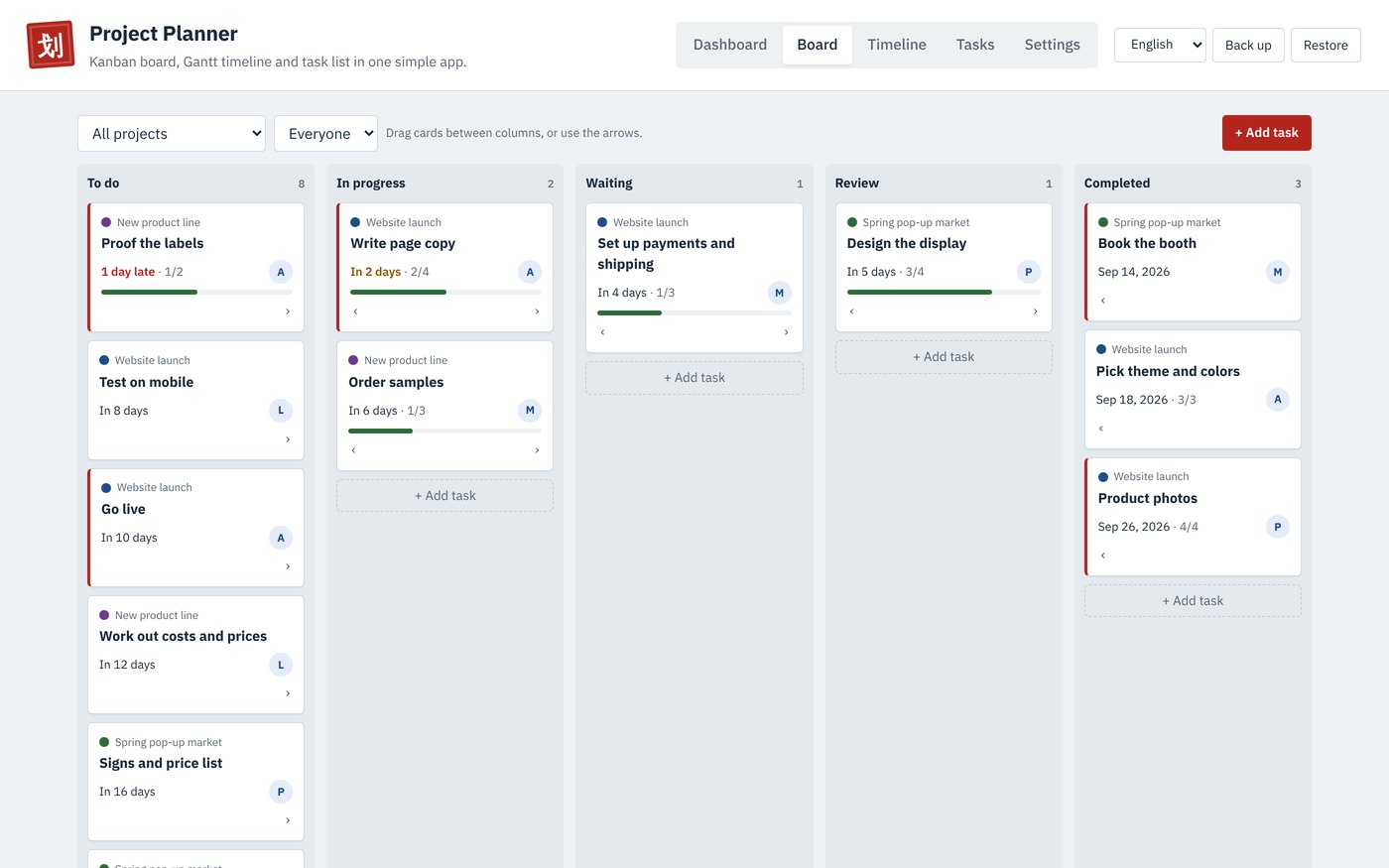The height and width of the screenshot is (868, 1389).
Task: Click the 'Pick theme and colors' card title
Action: (1168, 371)
